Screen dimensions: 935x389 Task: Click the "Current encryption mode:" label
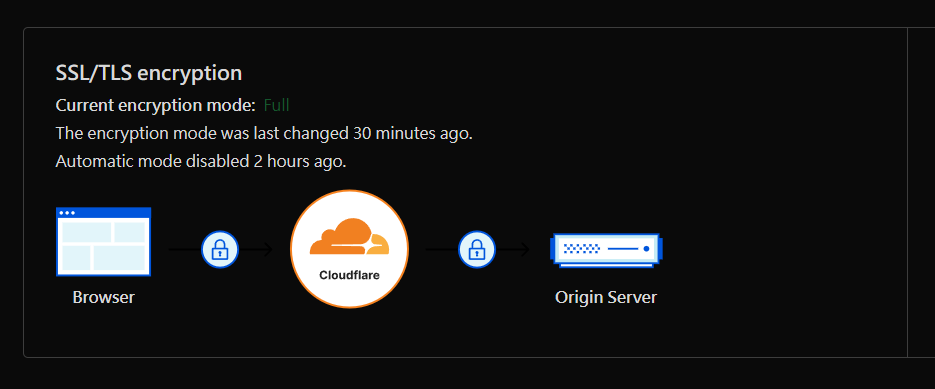(156, 106)
